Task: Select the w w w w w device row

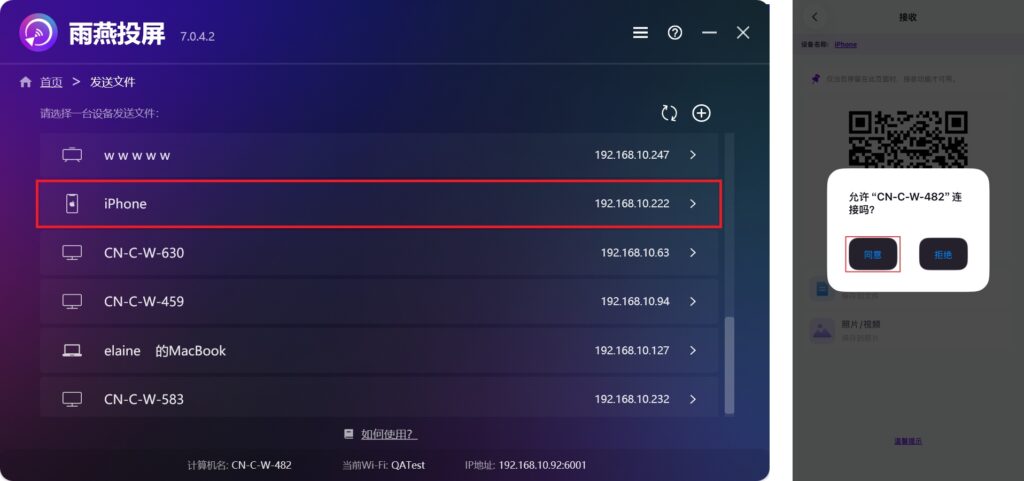Action: [379, 155]
